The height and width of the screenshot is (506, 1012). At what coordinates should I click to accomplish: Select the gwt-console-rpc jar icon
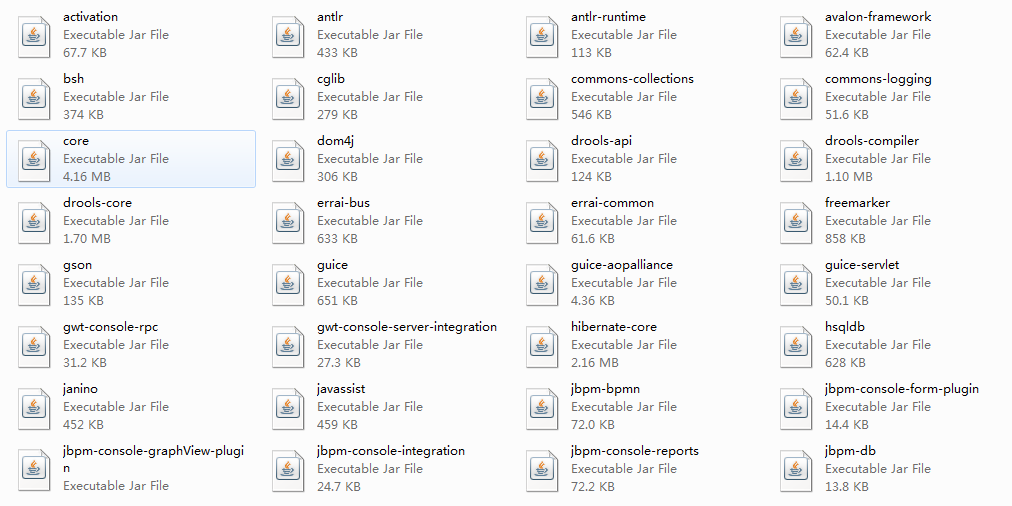tap(34, 346)
